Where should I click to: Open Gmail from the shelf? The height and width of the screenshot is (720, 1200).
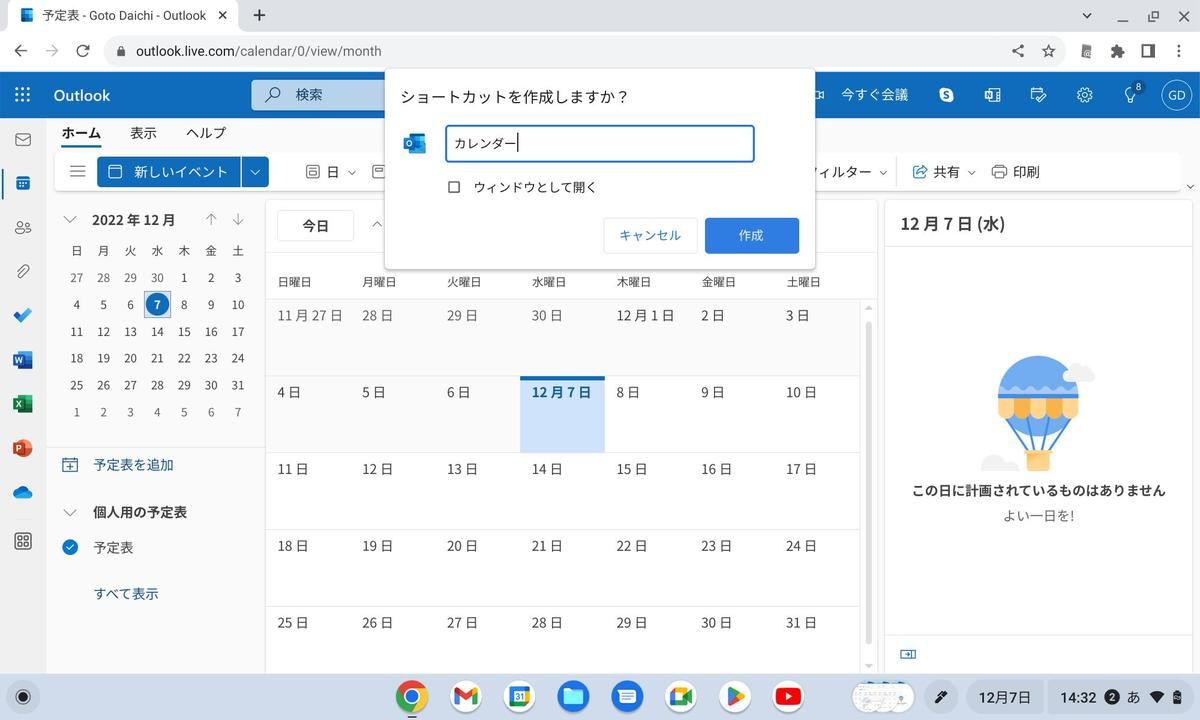click(x=465, y=696)
